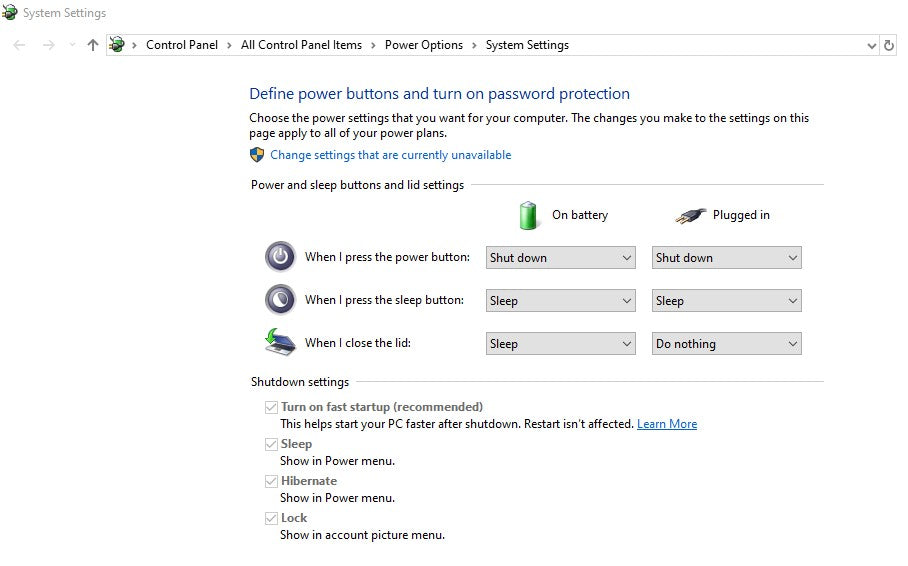
Task: Go to Power Options breadcrumb
Action: coord(423,45)
